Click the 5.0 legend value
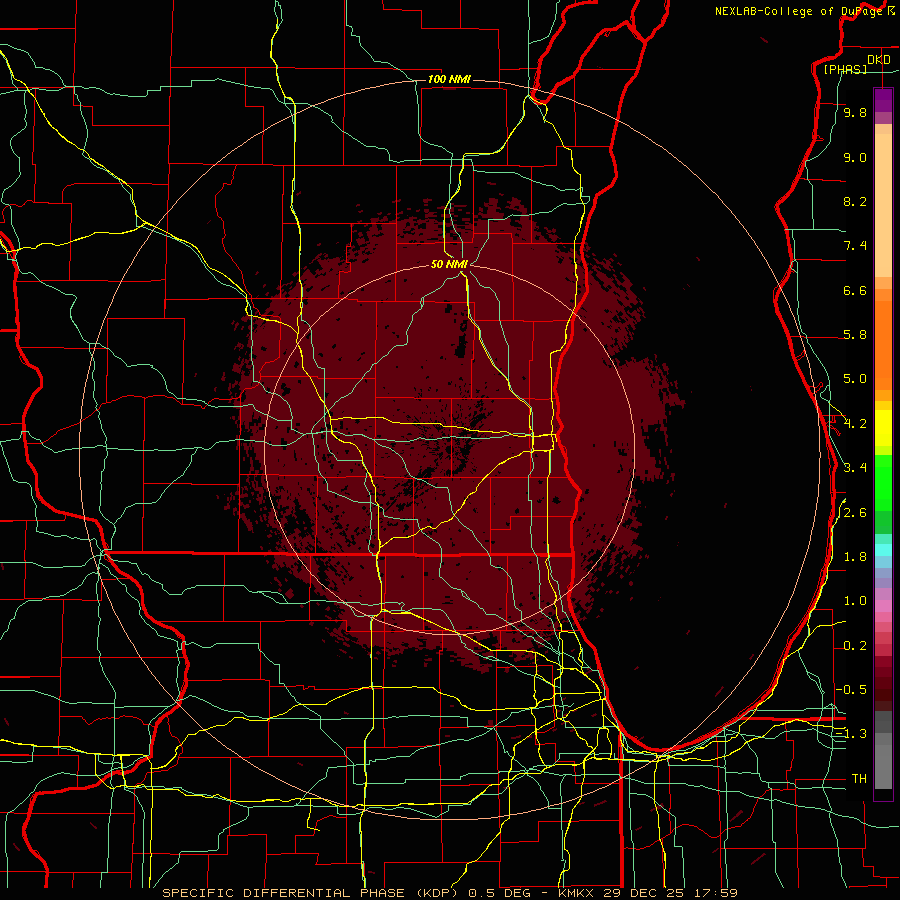 point(855,379)
